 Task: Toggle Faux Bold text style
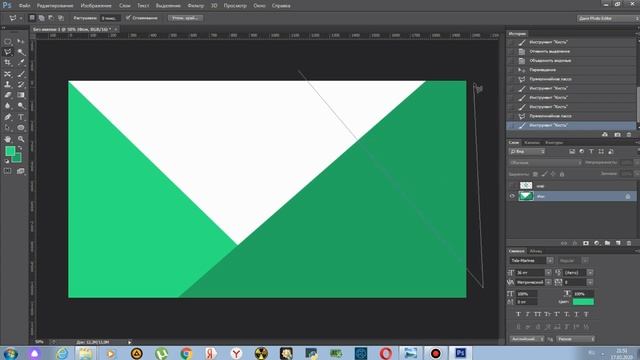518,314
